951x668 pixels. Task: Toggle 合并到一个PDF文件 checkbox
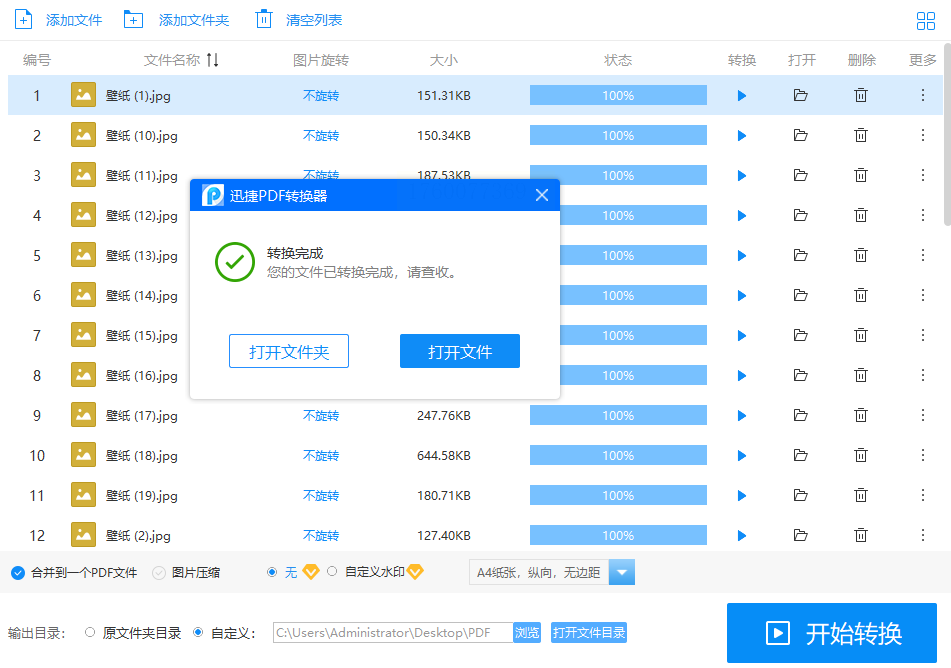(x=18, y=573)
